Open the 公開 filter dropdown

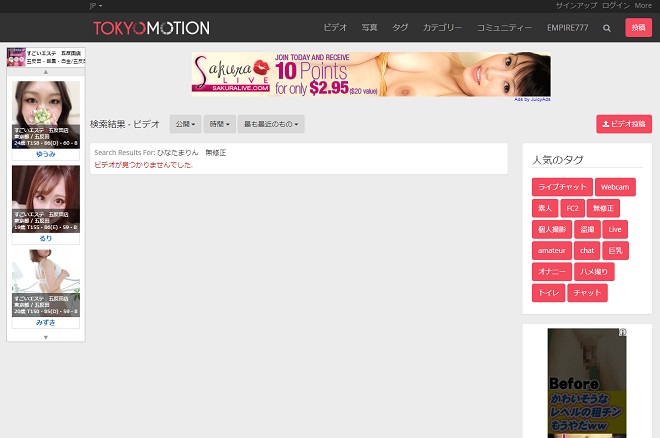(184, 124)
